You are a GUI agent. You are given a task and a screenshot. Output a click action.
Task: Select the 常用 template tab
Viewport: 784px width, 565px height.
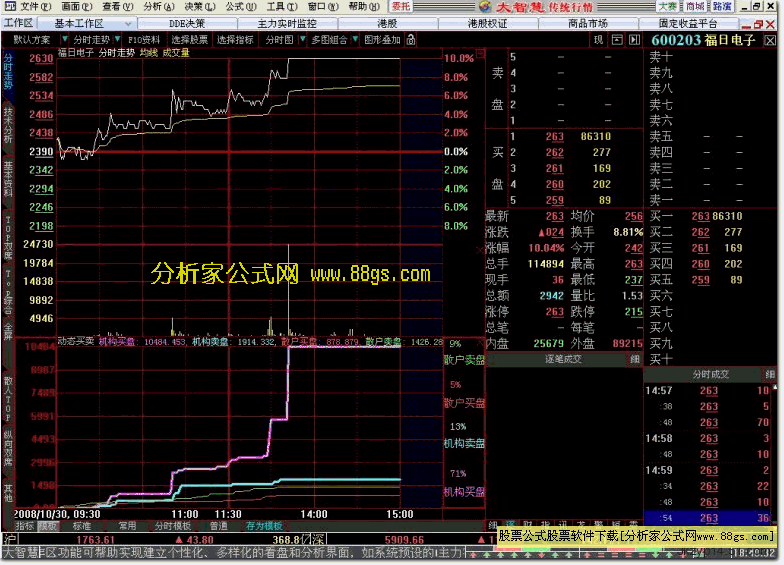128,526
